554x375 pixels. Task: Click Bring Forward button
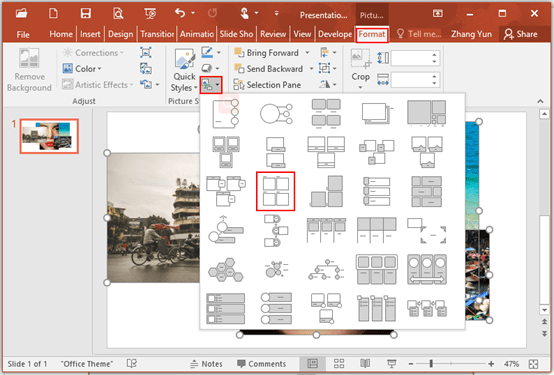pos(267,53)
